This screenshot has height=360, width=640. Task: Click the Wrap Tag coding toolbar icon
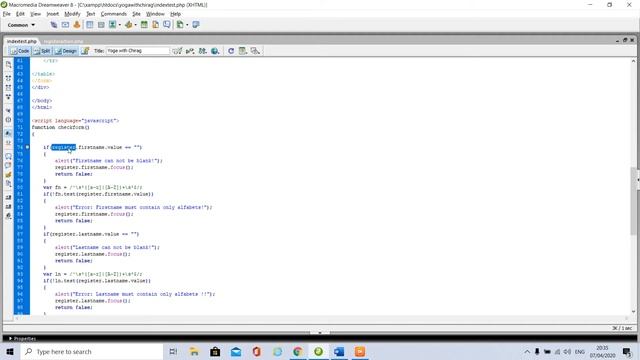point(8,175)
